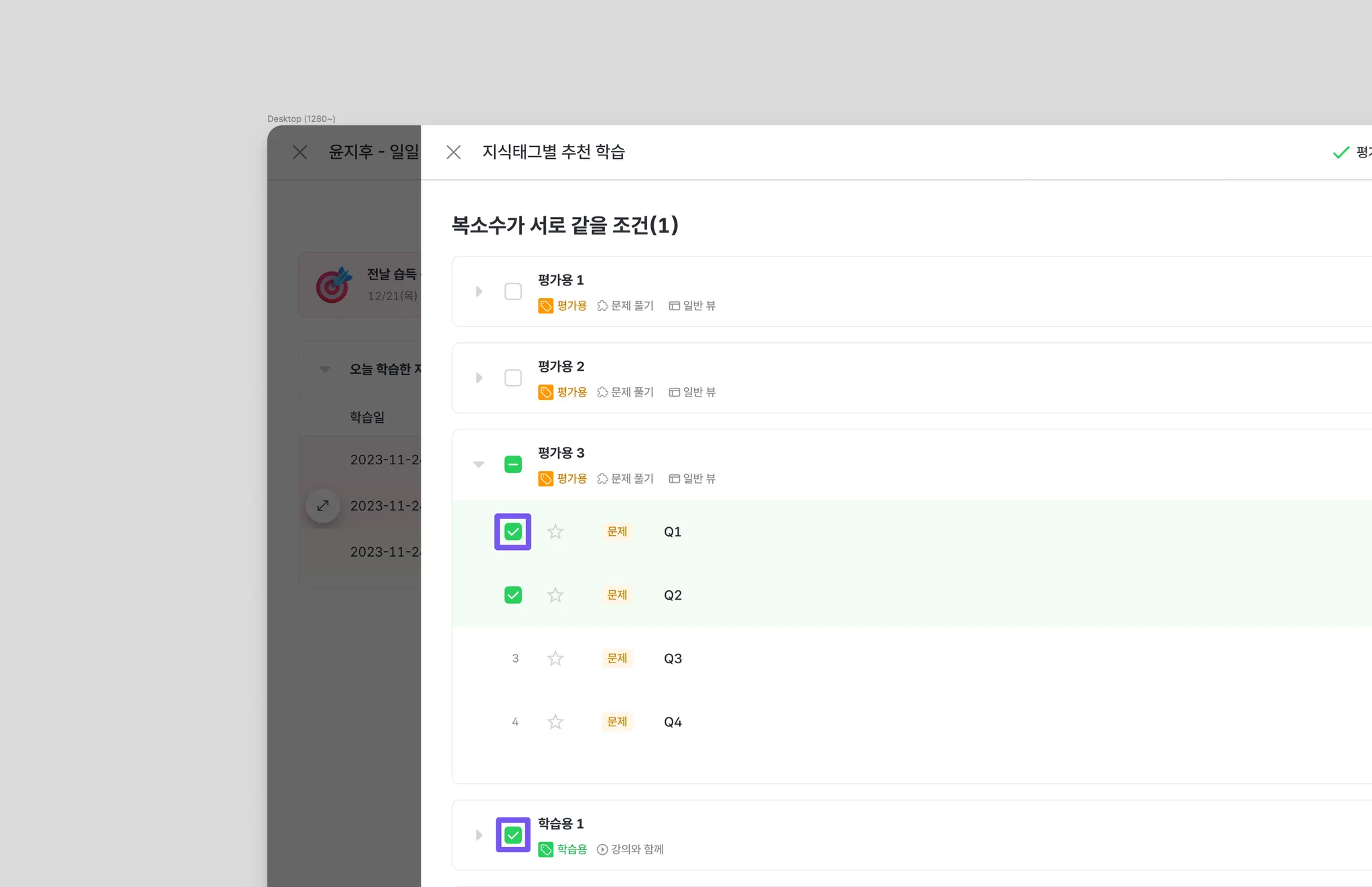Star the Q1 question
The image size is (1372, 887).
[555, 532]
